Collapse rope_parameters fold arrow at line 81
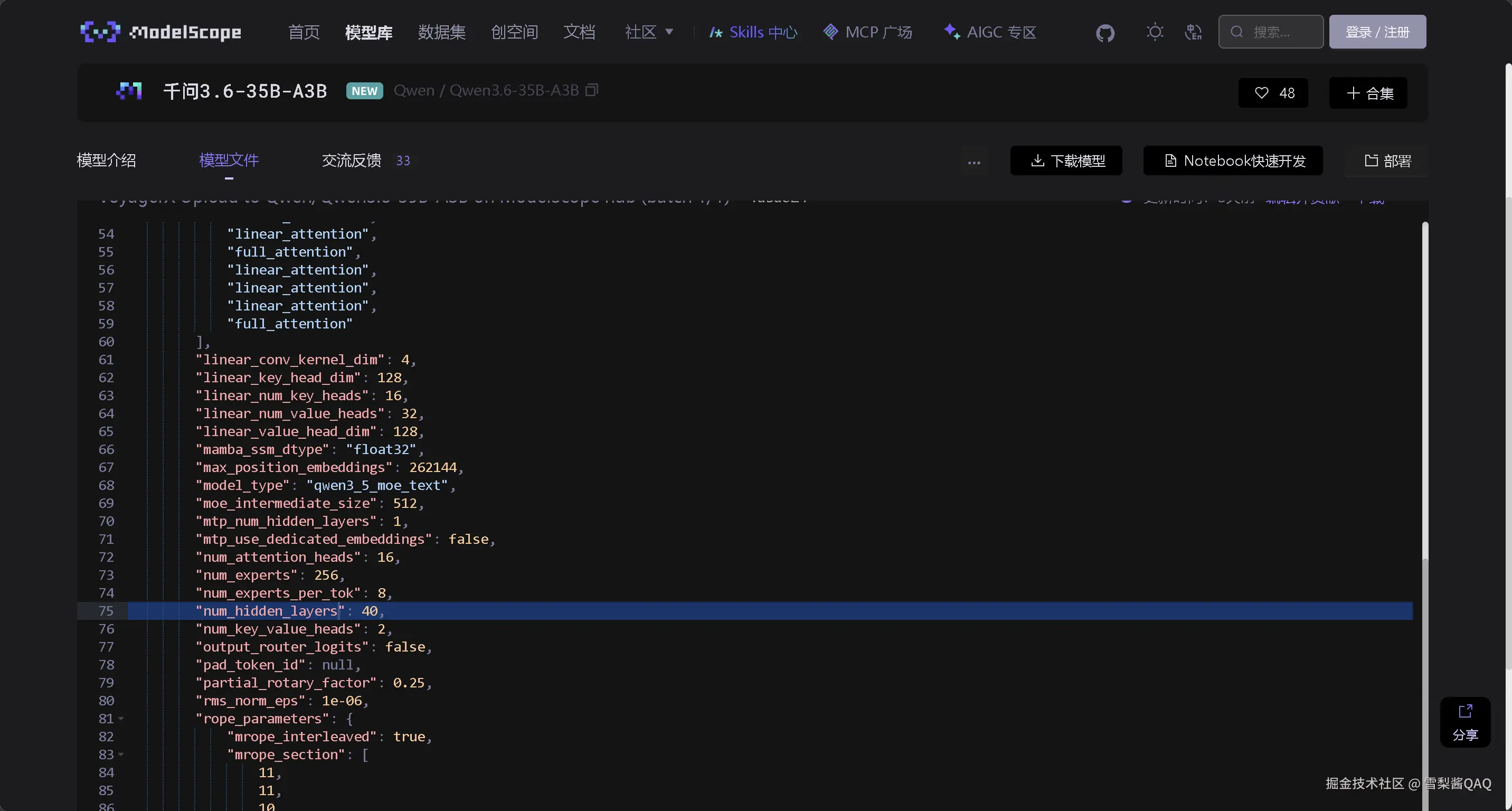This screenshot has width=1512, height=811. (x=121, y=718)
